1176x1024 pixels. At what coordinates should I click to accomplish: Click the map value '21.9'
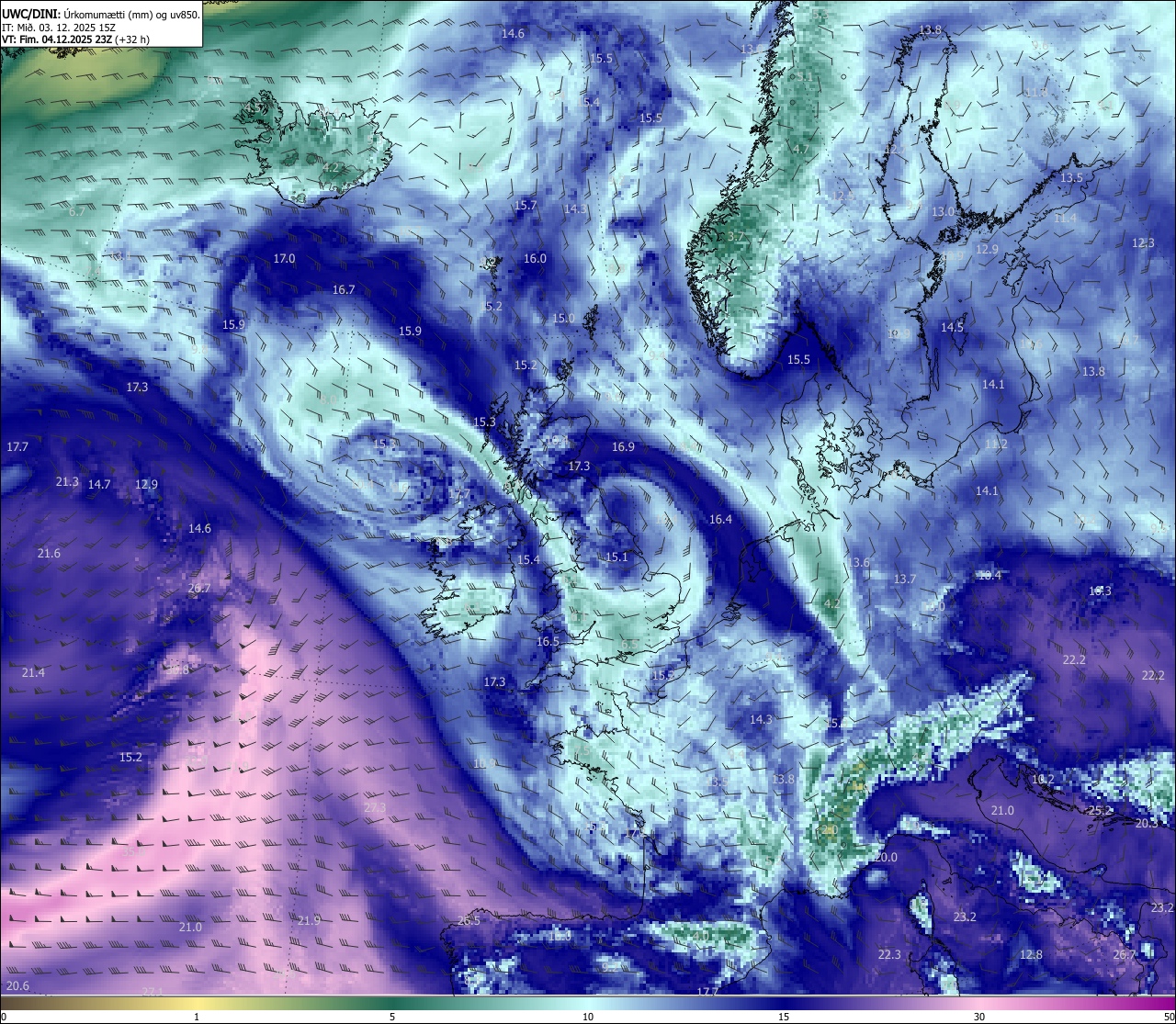(x=309, y=920)
